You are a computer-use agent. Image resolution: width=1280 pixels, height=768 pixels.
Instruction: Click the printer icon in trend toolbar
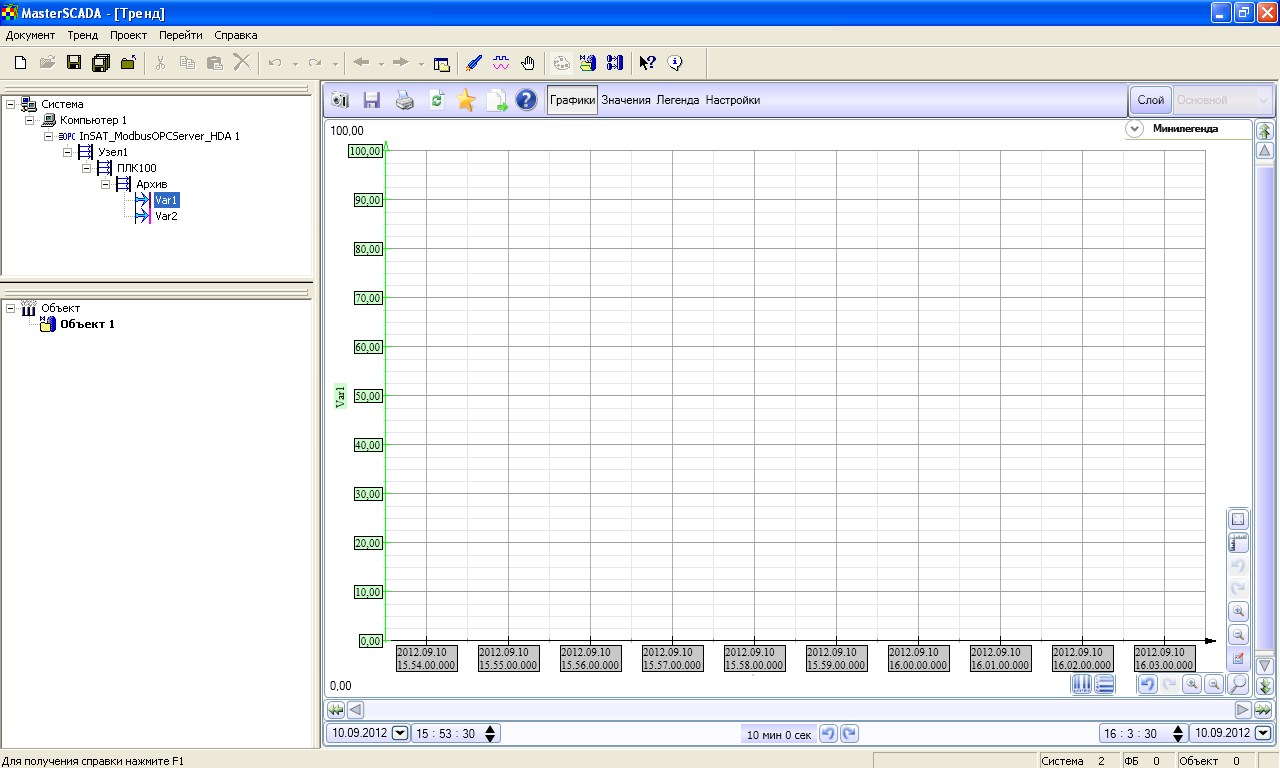(404, 100)
